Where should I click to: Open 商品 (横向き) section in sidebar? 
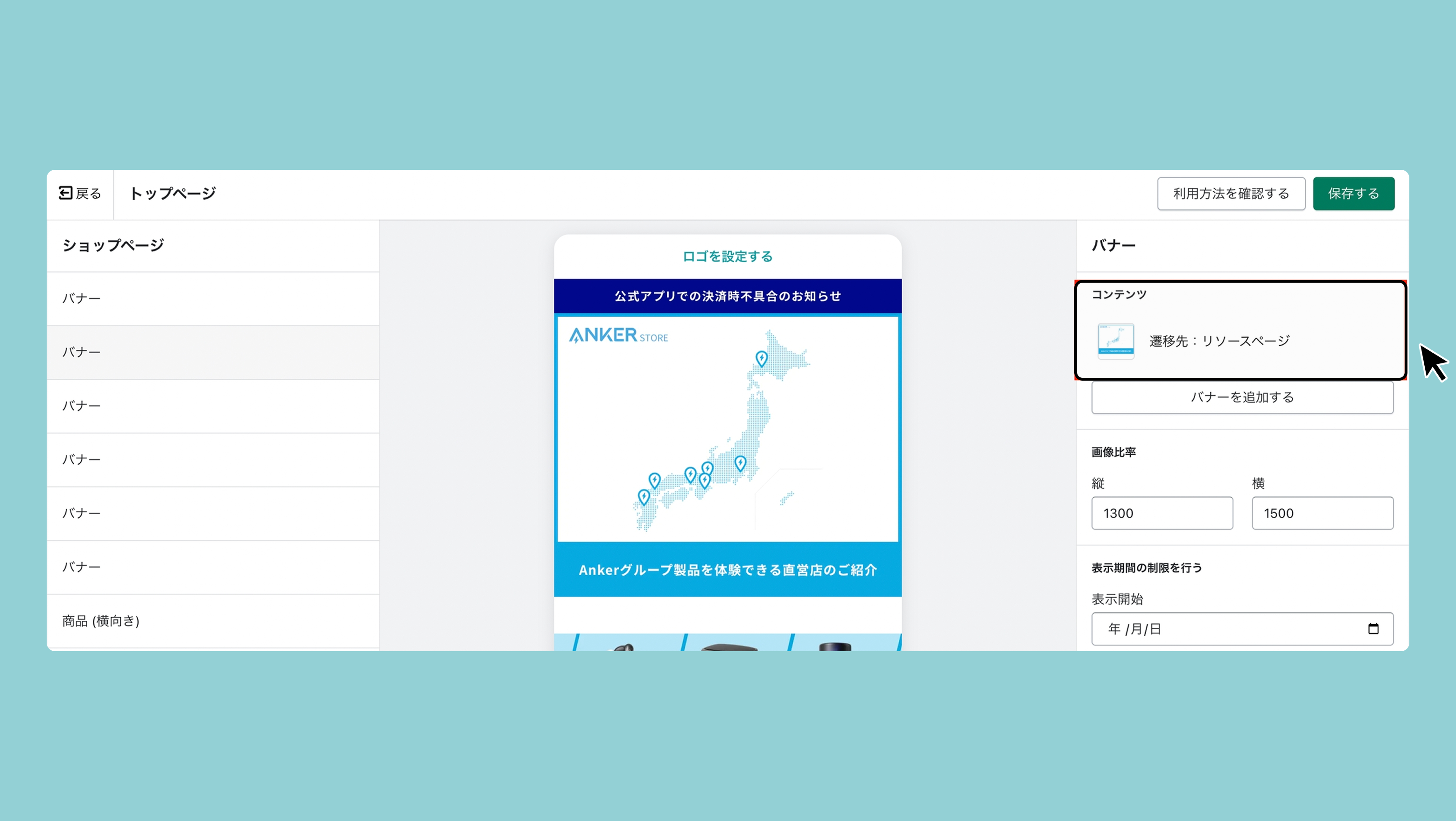point(213,621)
